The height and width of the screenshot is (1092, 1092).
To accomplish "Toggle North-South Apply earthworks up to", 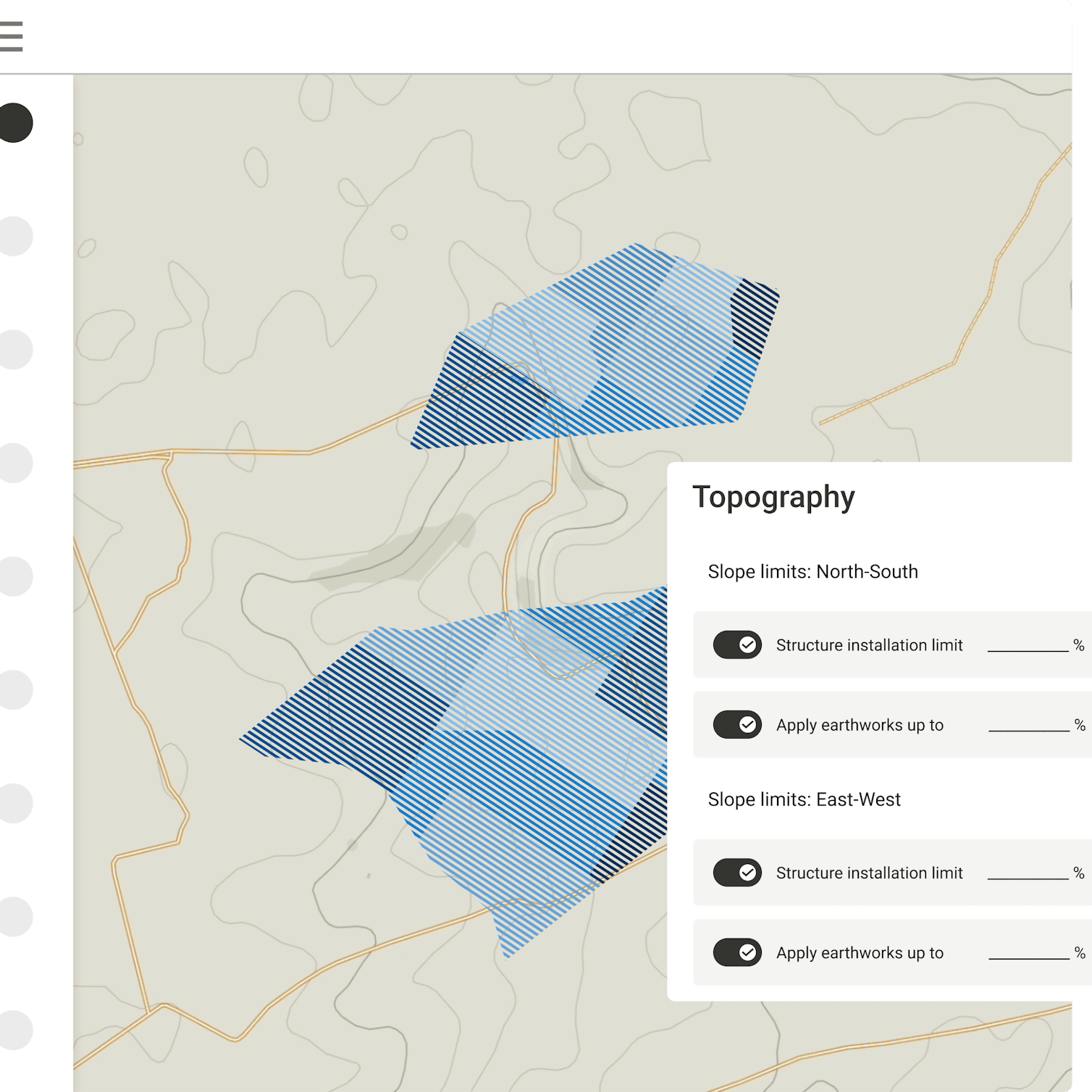I will (737, 724).
